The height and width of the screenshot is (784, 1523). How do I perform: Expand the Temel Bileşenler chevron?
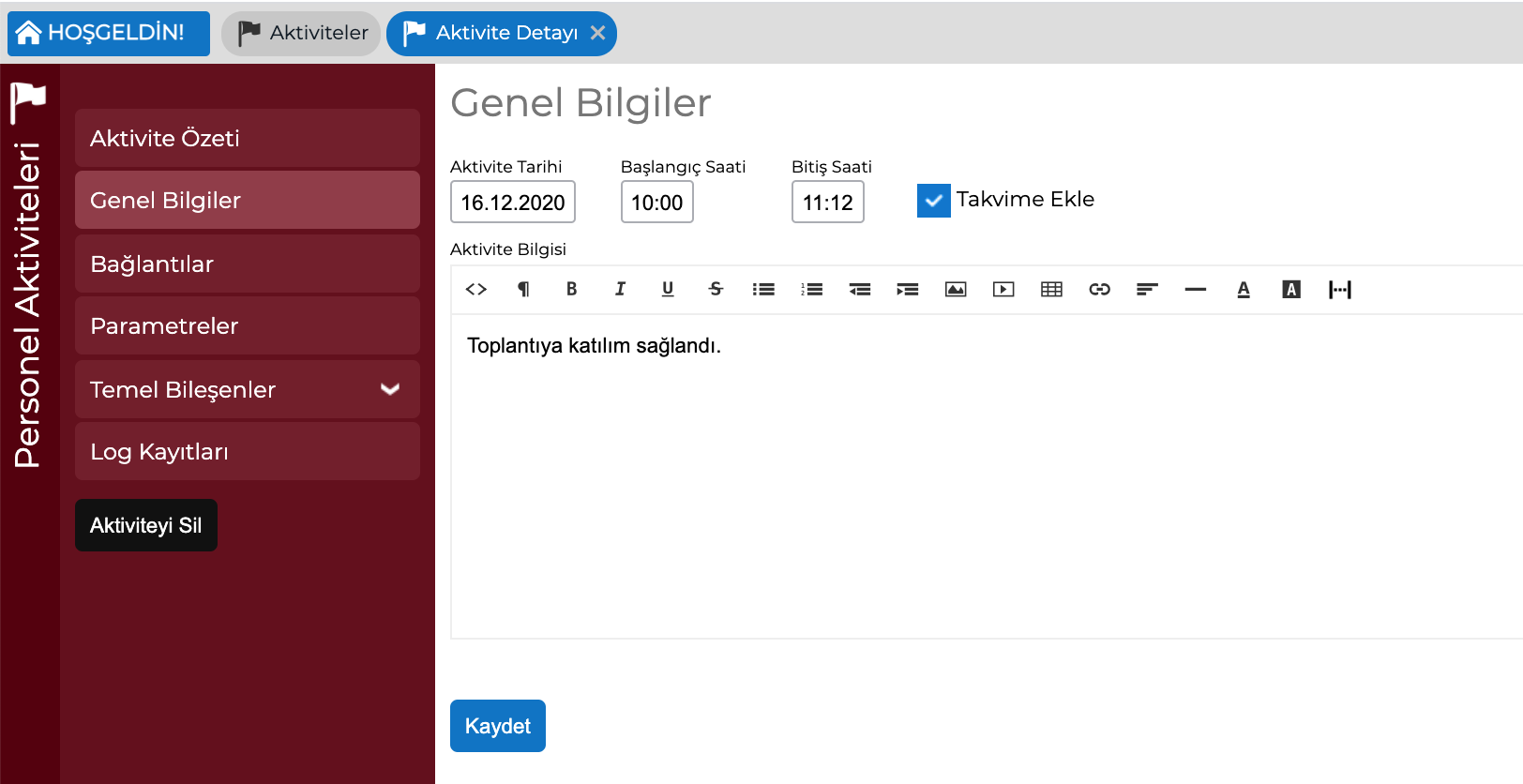[x=390, y=389]
